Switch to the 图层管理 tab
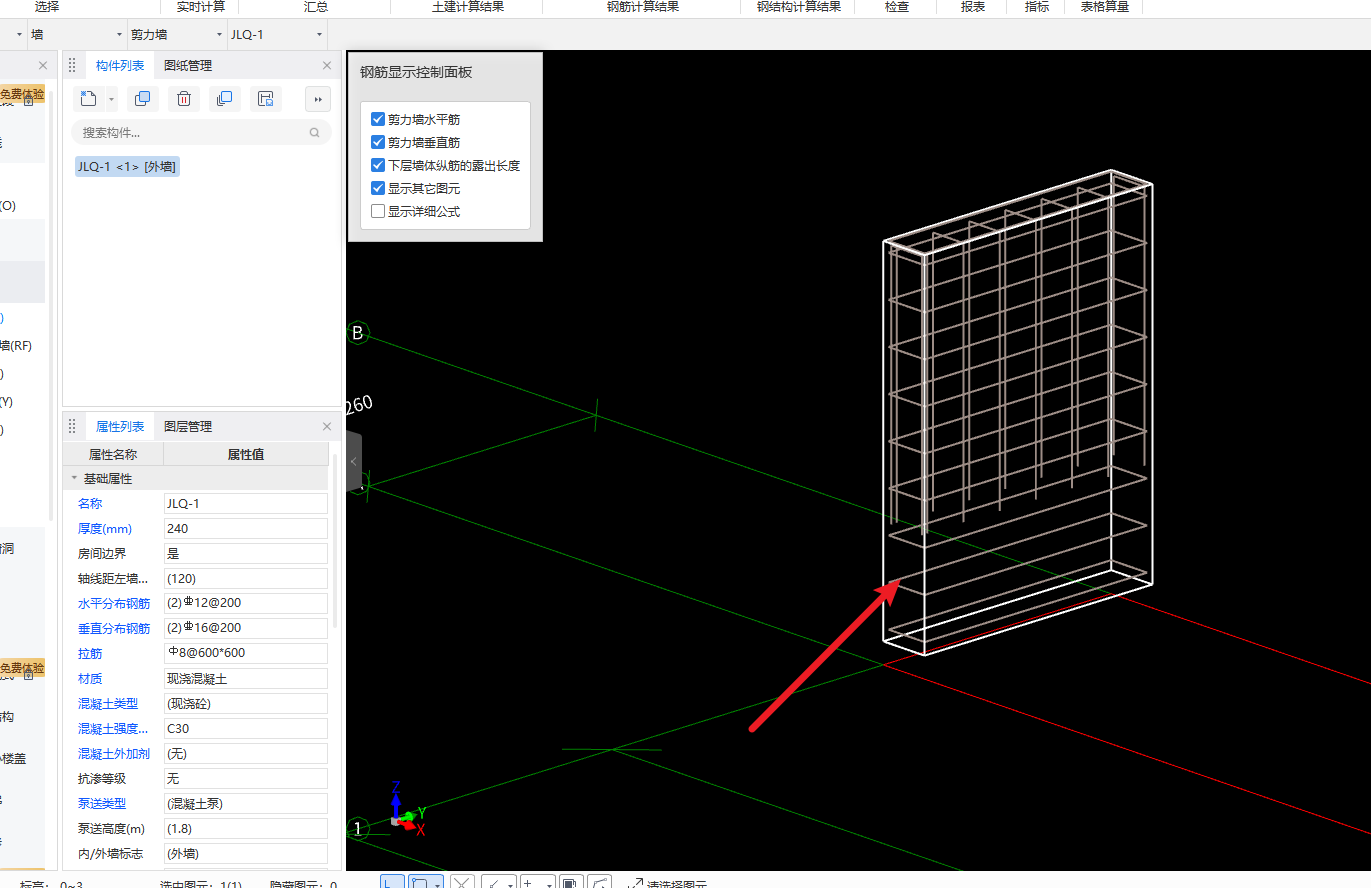This screenshot has width=1371, height=888. click(x=188, y=427)
